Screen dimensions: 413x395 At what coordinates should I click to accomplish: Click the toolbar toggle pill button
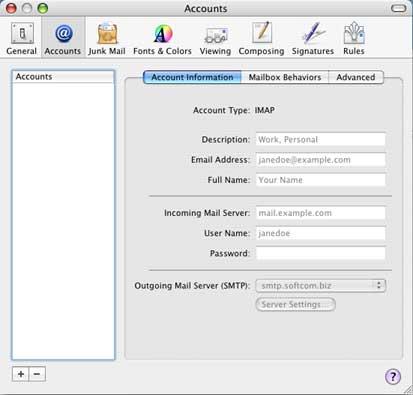tap(398, 8)
